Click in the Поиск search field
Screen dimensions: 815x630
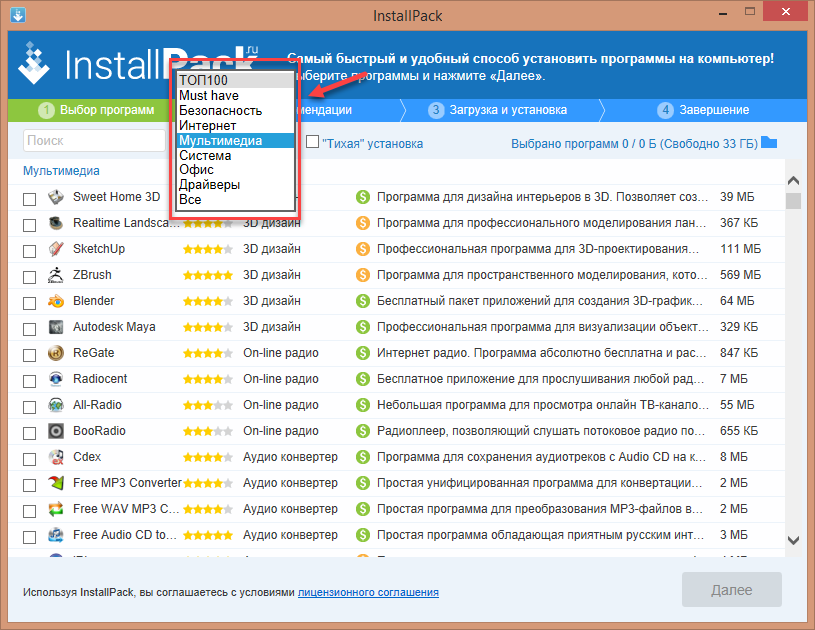93,142
